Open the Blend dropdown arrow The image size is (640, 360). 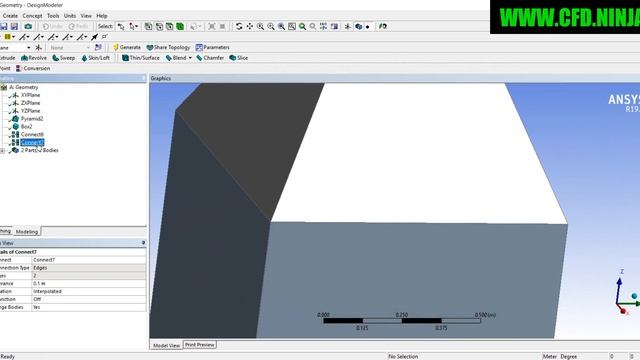190,58
